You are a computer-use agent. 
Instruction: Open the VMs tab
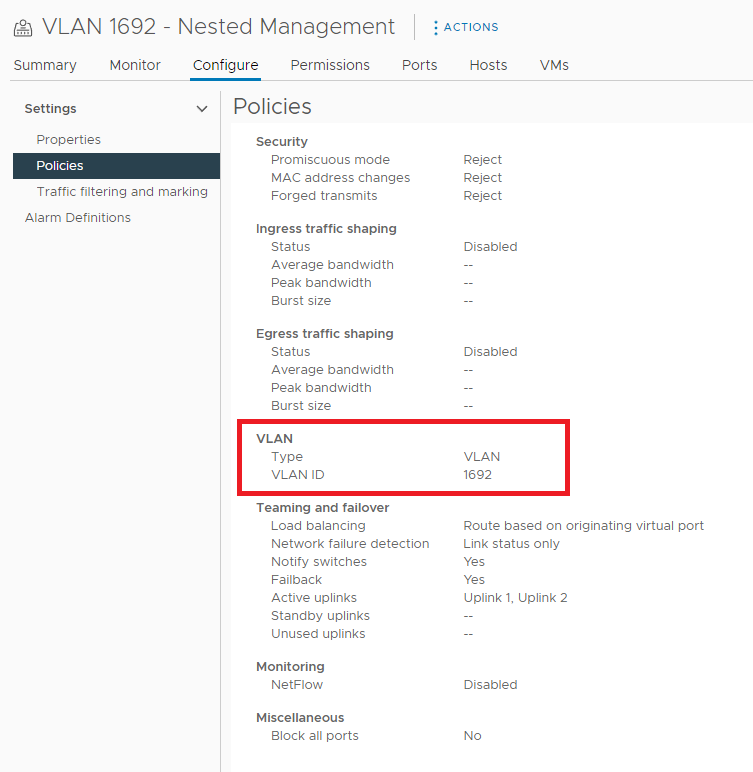554,65
